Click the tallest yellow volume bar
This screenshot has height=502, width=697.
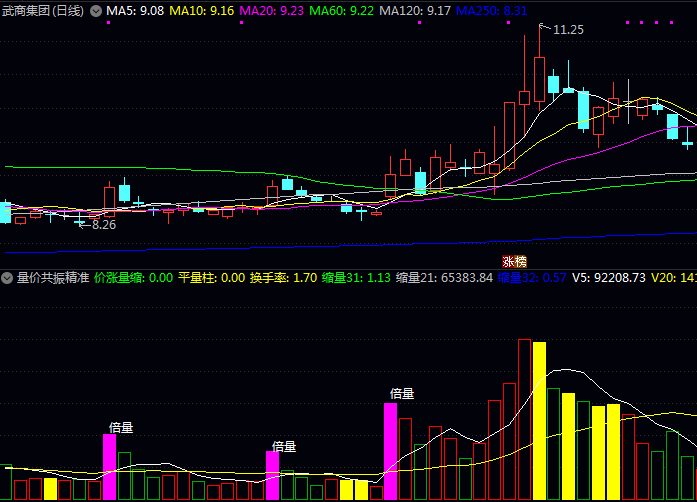(539, 421)
